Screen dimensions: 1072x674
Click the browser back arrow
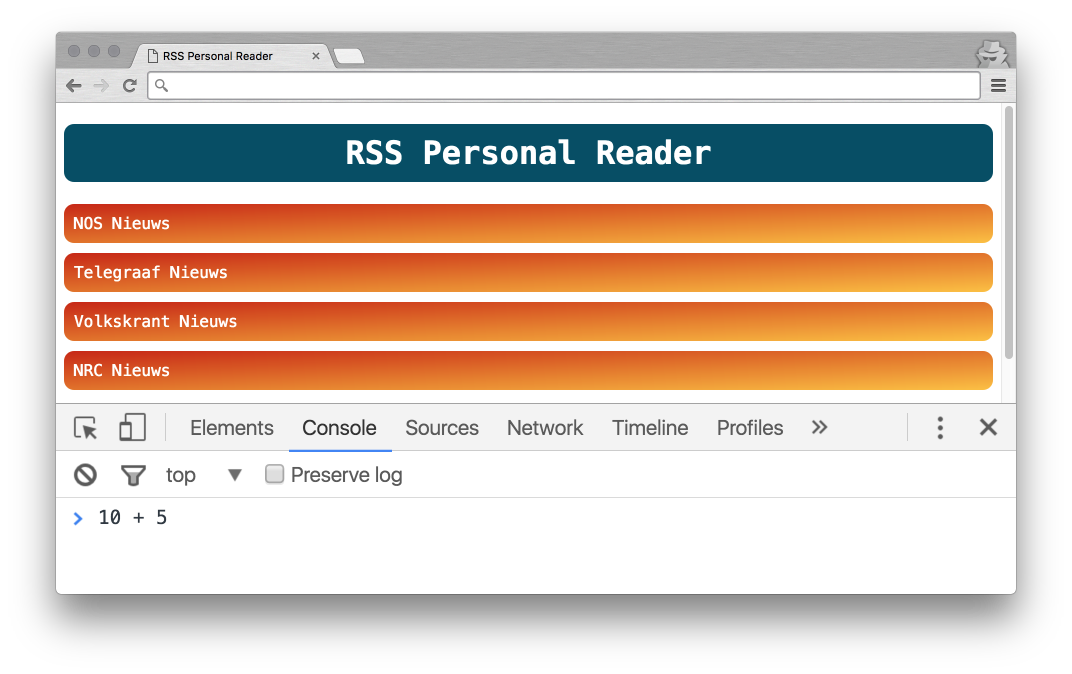pyautogui.click(x=74, y=85)
